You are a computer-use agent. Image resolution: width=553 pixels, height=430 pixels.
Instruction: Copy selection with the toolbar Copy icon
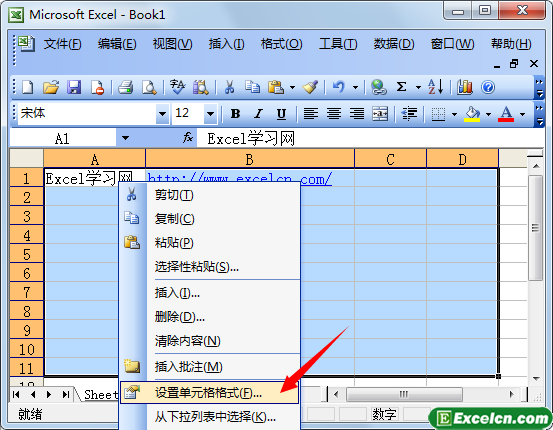(253, 87)
